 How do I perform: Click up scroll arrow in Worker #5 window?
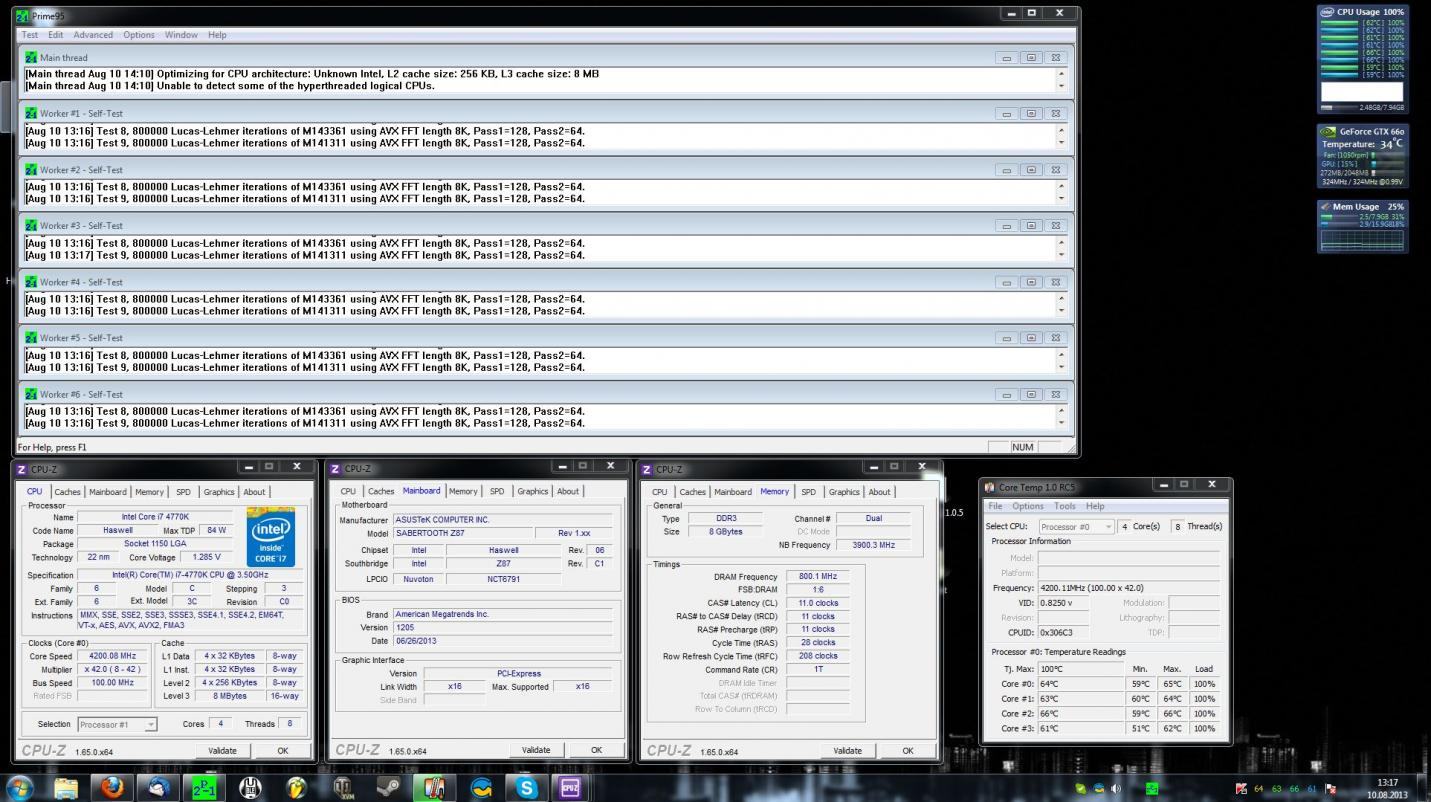pyautogui.click(x=1062, y=355)
